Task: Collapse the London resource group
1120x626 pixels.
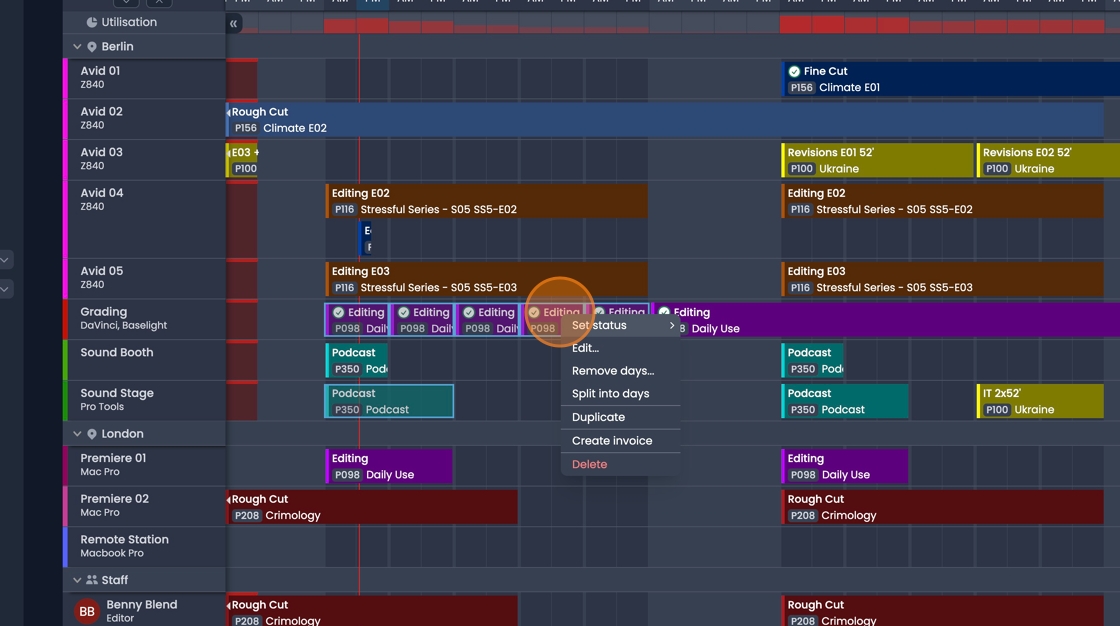Action: tap(77, 434)
